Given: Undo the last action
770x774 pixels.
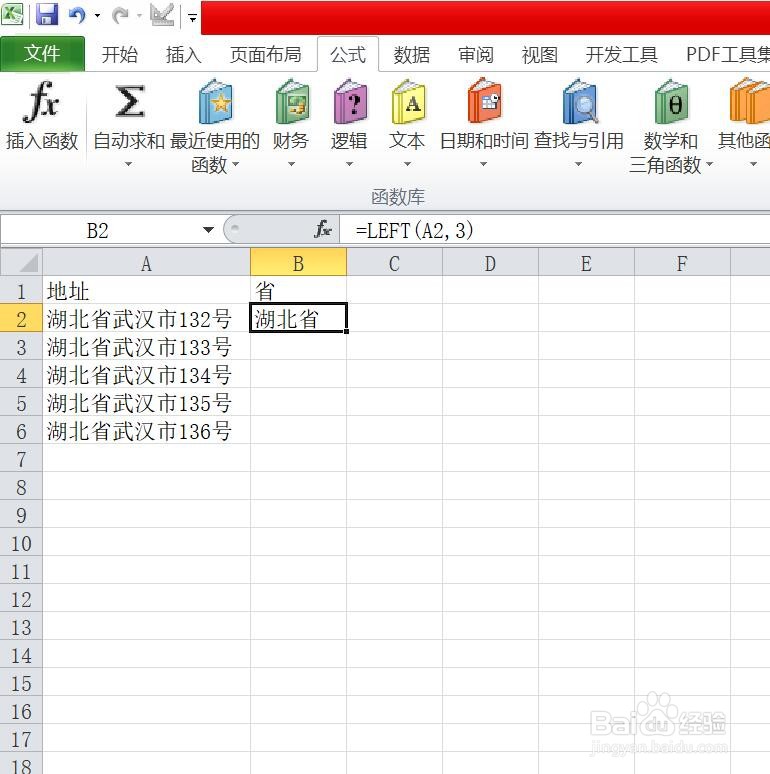Looking at the screenshot, I should (x=77, y=15).
